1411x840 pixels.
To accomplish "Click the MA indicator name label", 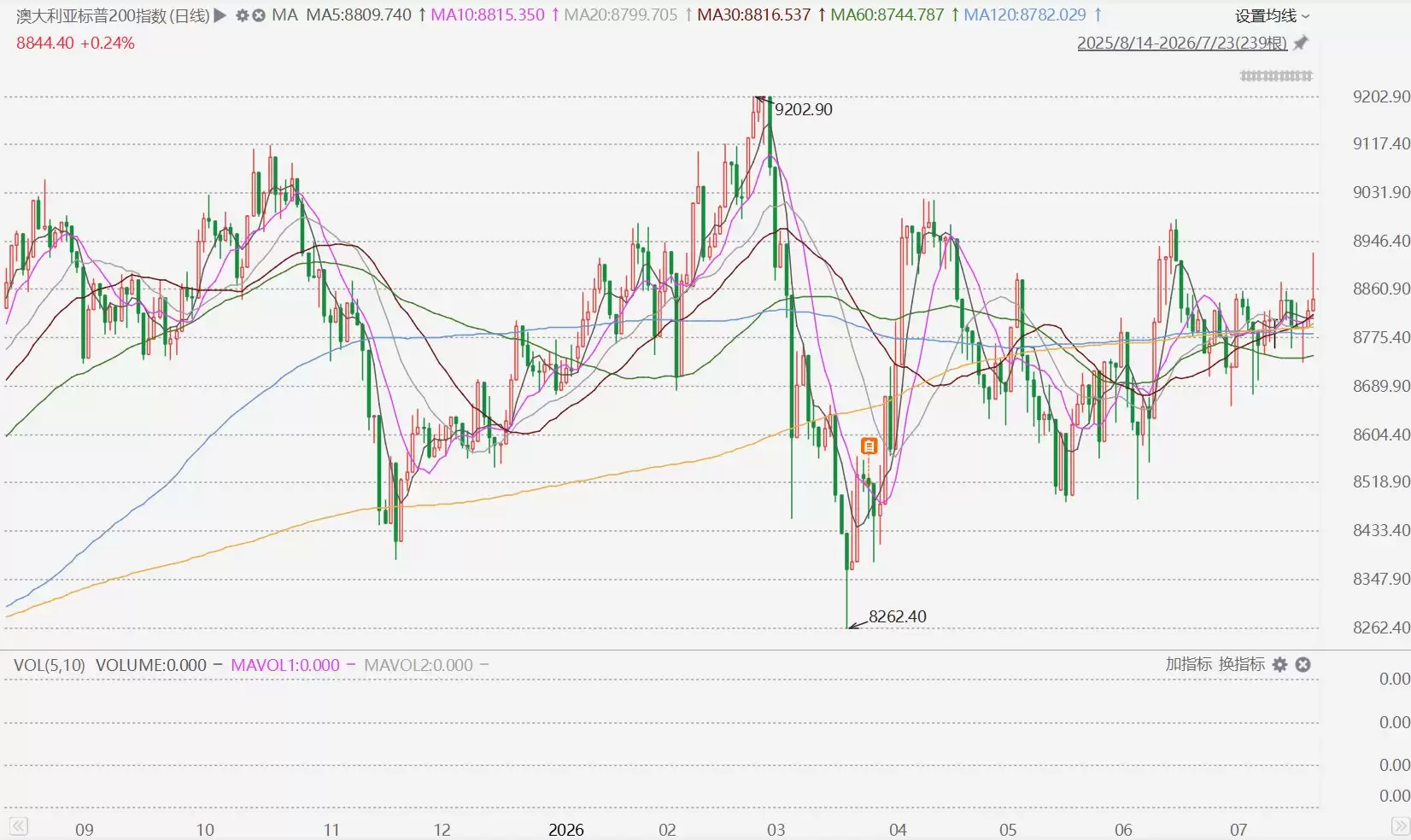I will [x=285, y=15].
